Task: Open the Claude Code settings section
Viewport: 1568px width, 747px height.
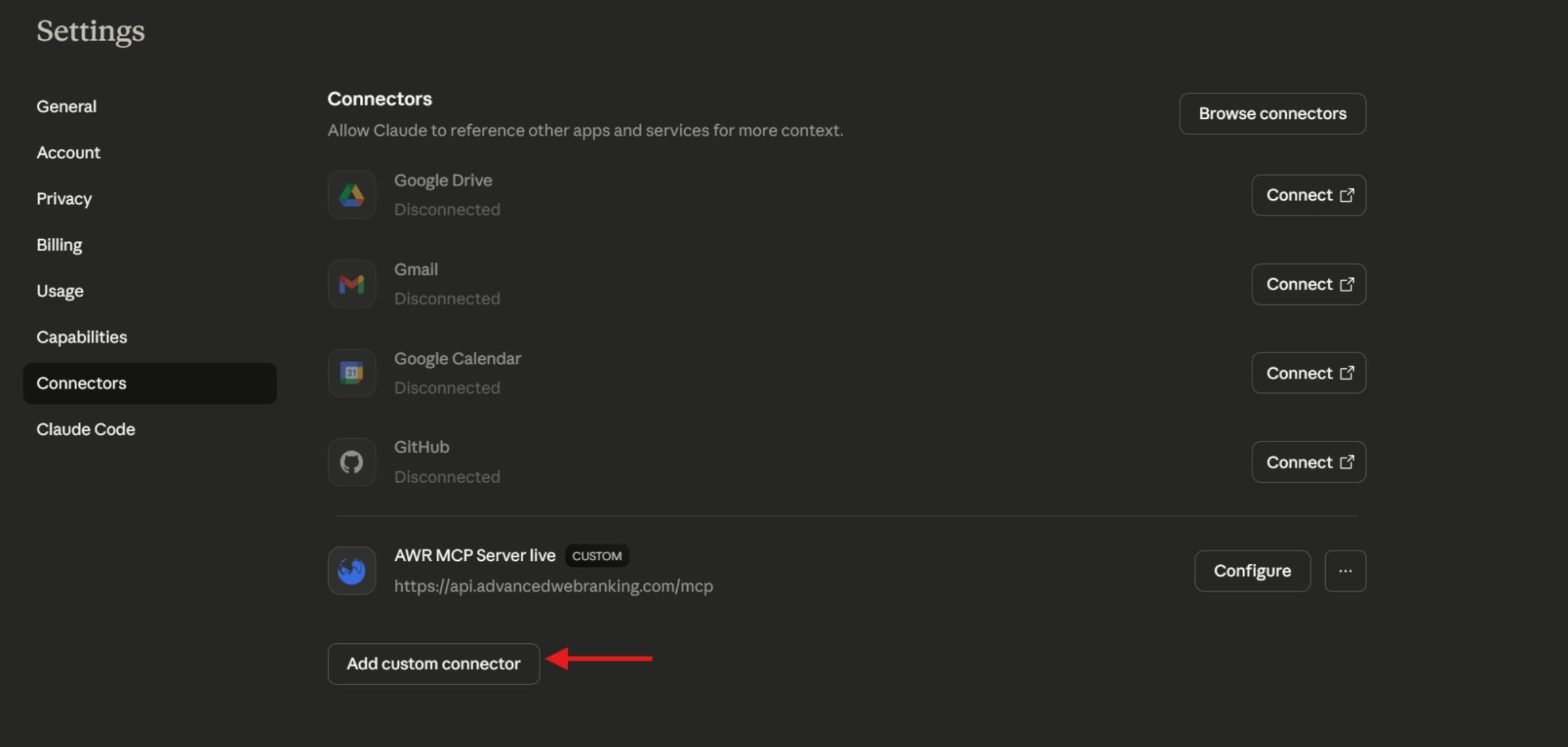Action: coord(86,429)
